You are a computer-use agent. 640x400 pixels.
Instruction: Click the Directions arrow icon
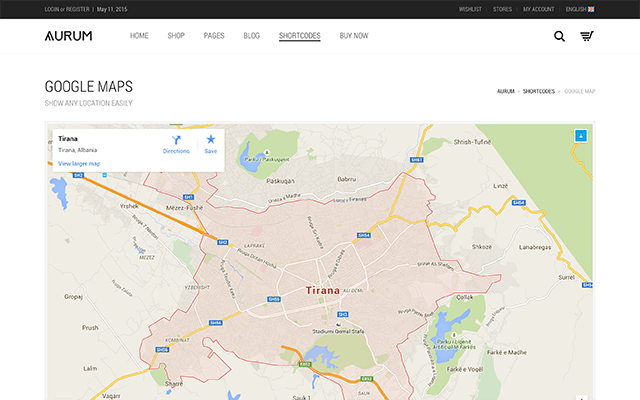(176, 140)
